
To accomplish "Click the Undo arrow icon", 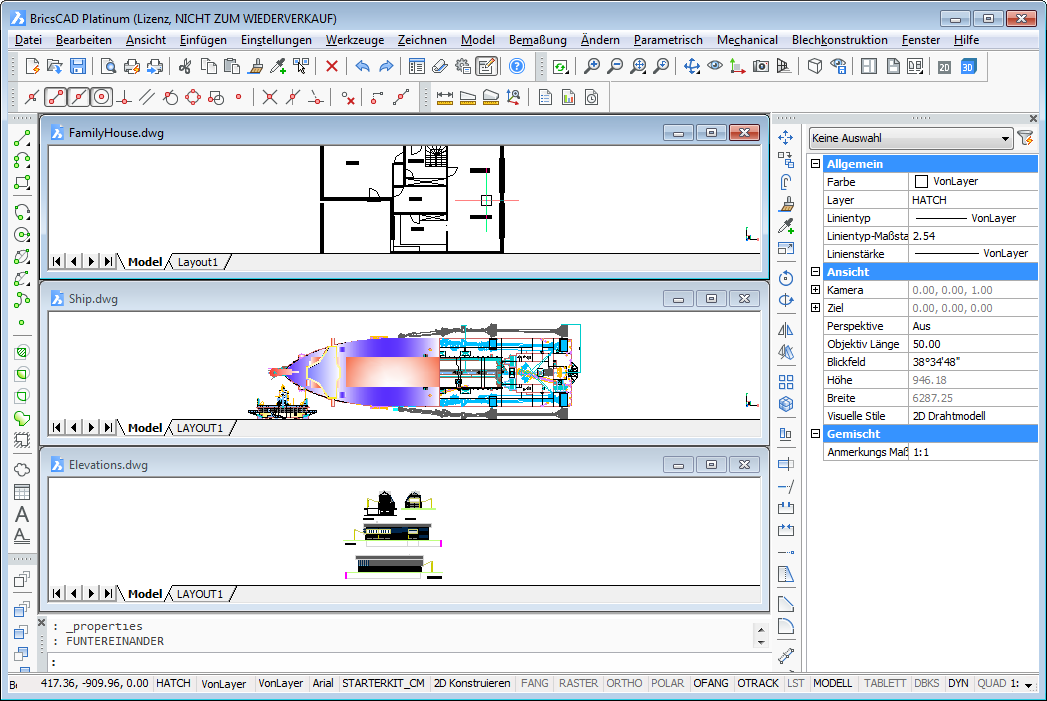I will [361, 66].
